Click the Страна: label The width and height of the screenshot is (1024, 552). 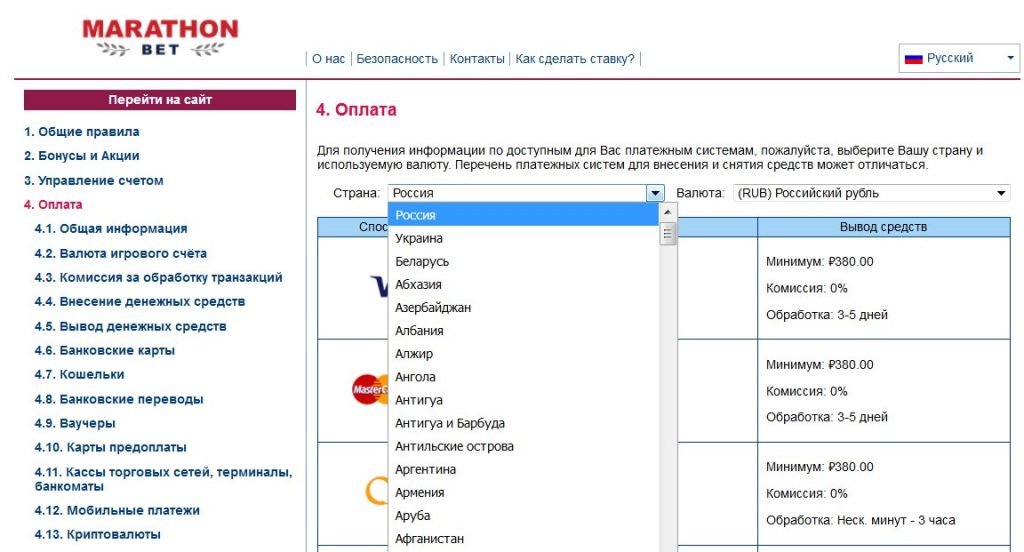[x=357, y=193]
